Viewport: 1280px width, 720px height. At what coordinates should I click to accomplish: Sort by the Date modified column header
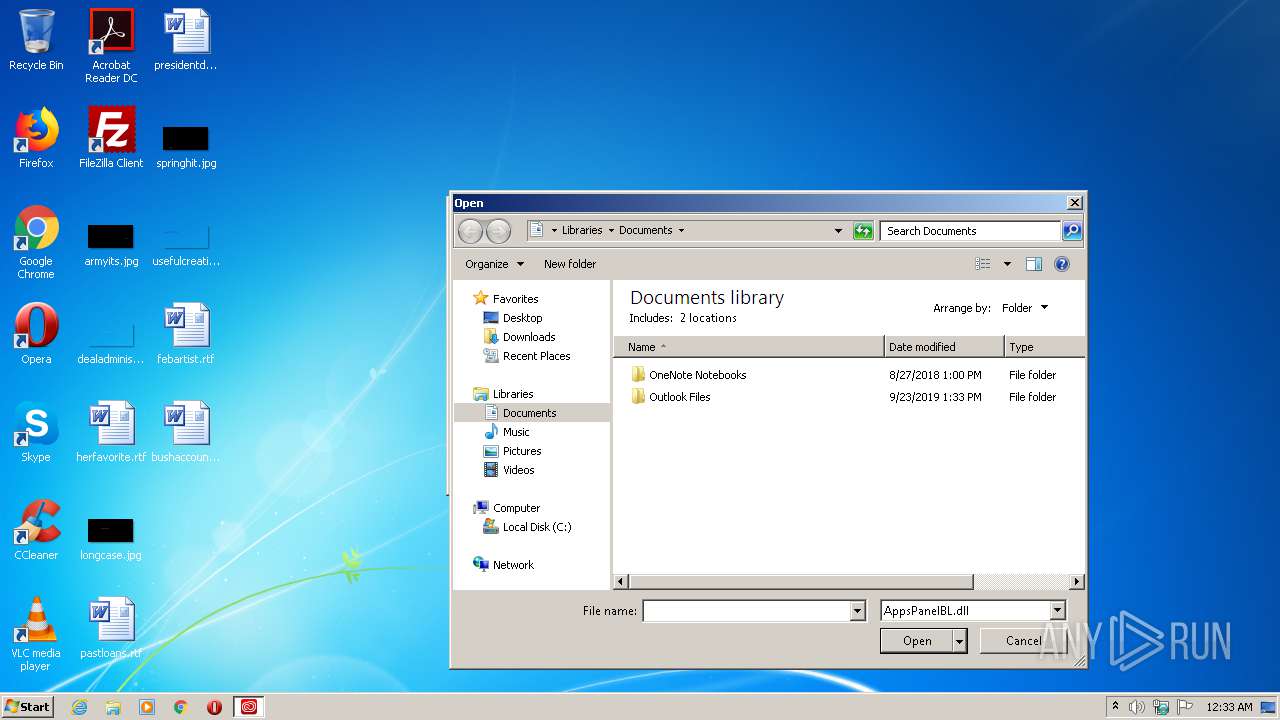tap(944, 347)
